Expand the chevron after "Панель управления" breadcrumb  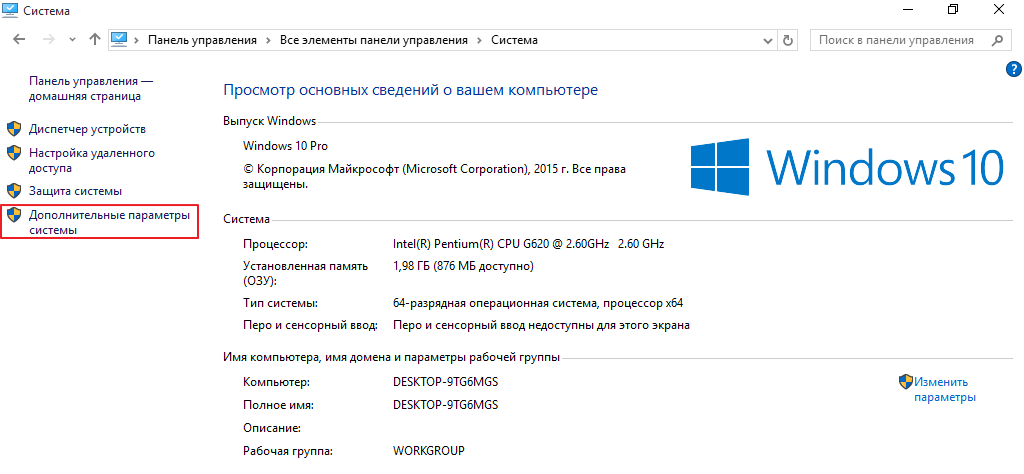click(x=269, y=40)
